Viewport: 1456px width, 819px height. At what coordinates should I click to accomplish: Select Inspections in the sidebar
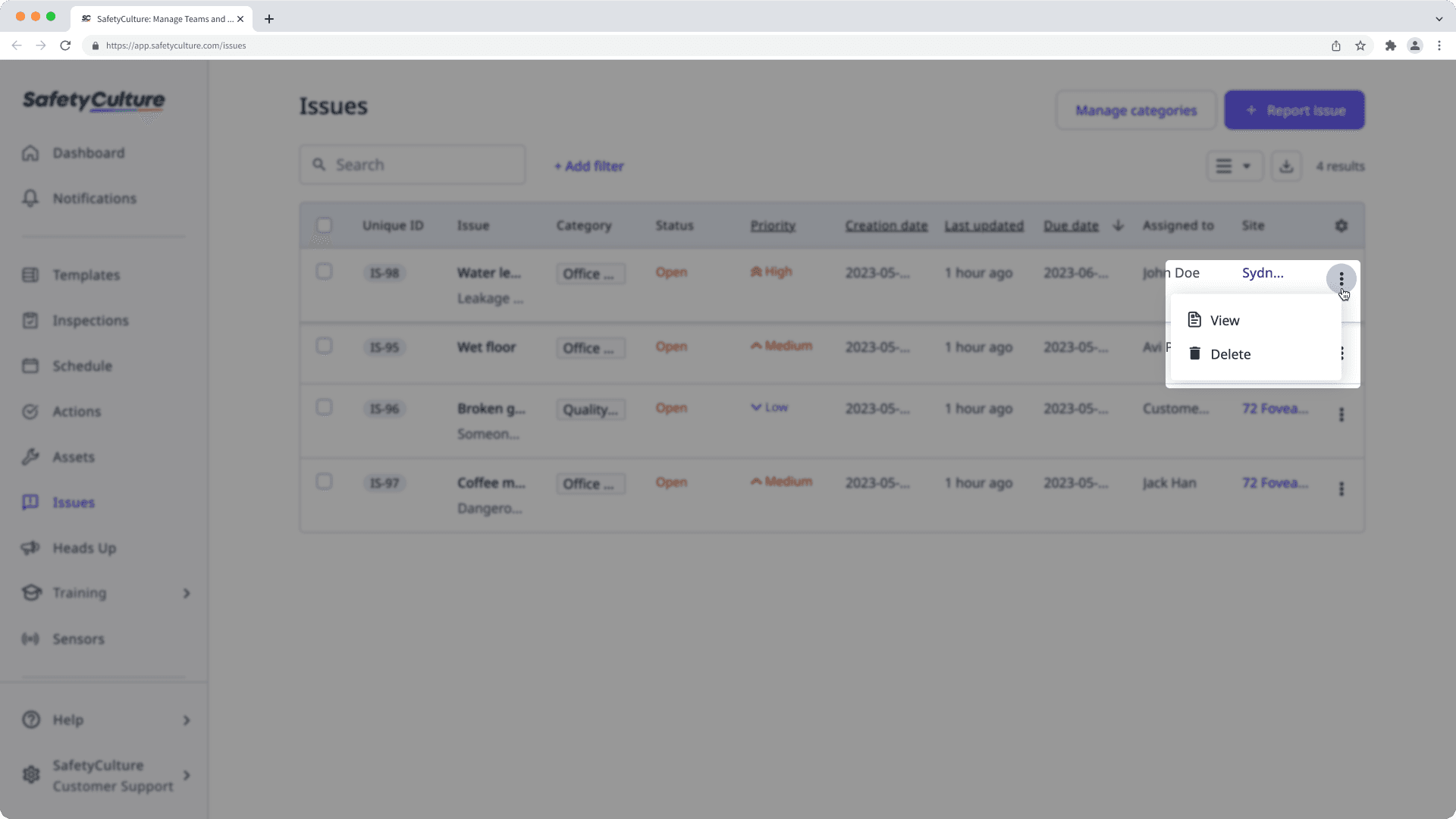coord(89,320)
